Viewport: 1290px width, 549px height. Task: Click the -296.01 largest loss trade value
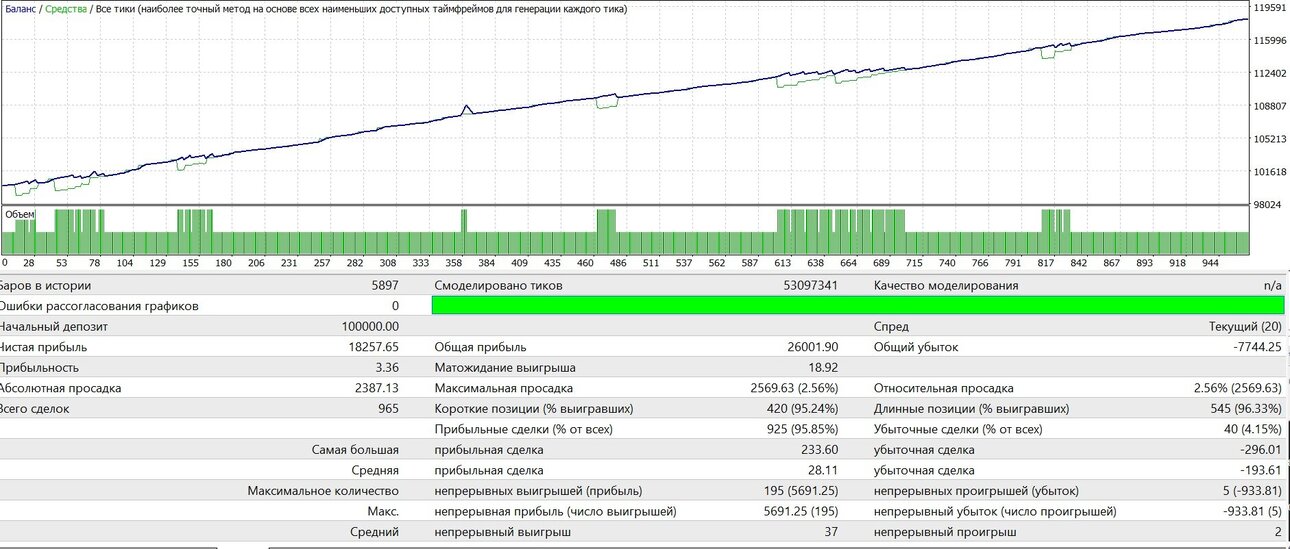click(1262, 450)
